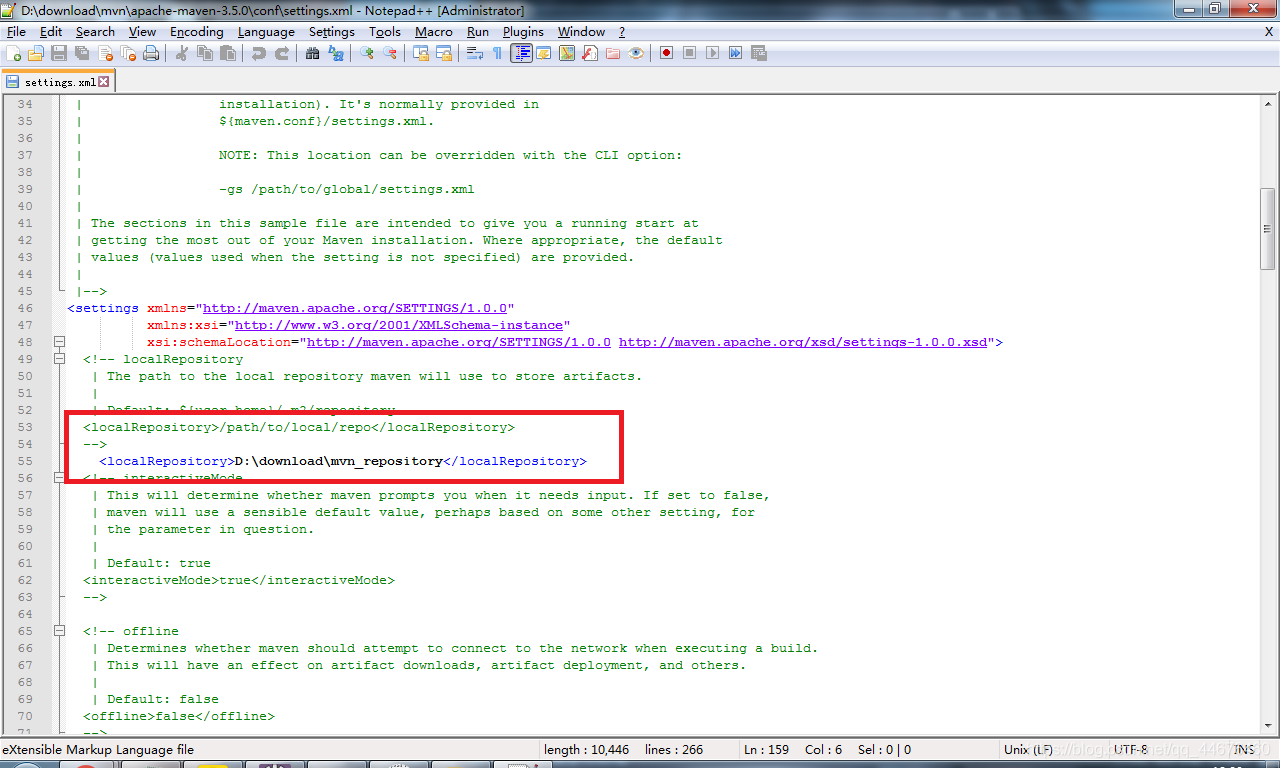Close all documents via toolbar icon
1280x768 pixels.
(x=128, y=53)
